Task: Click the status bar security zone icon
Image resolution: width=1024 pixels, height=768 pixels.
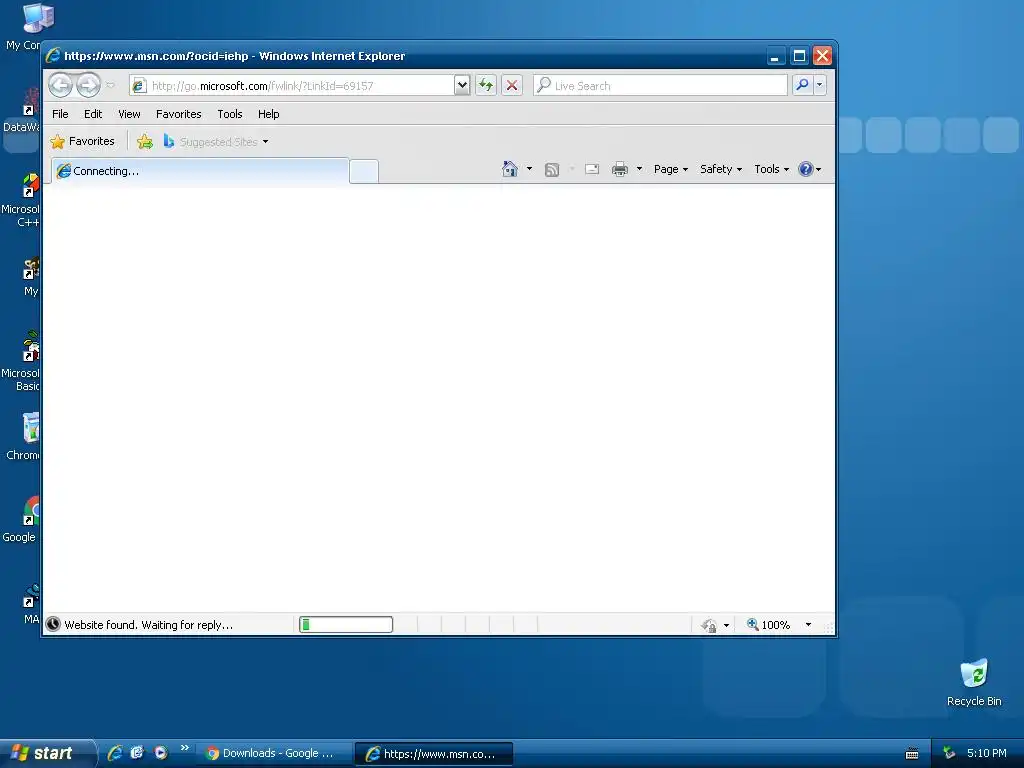Action: [x=709, y=625]
